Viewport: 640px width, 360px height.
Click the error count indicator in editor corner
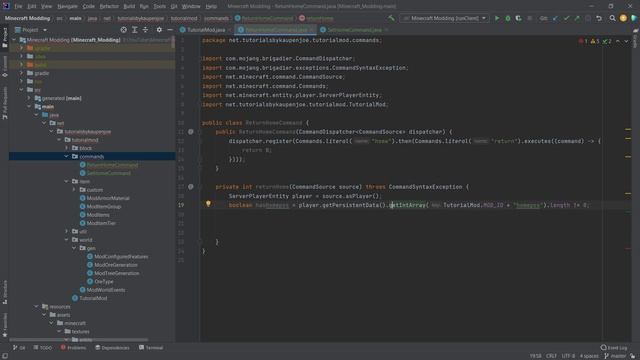[x=583, y=41]
